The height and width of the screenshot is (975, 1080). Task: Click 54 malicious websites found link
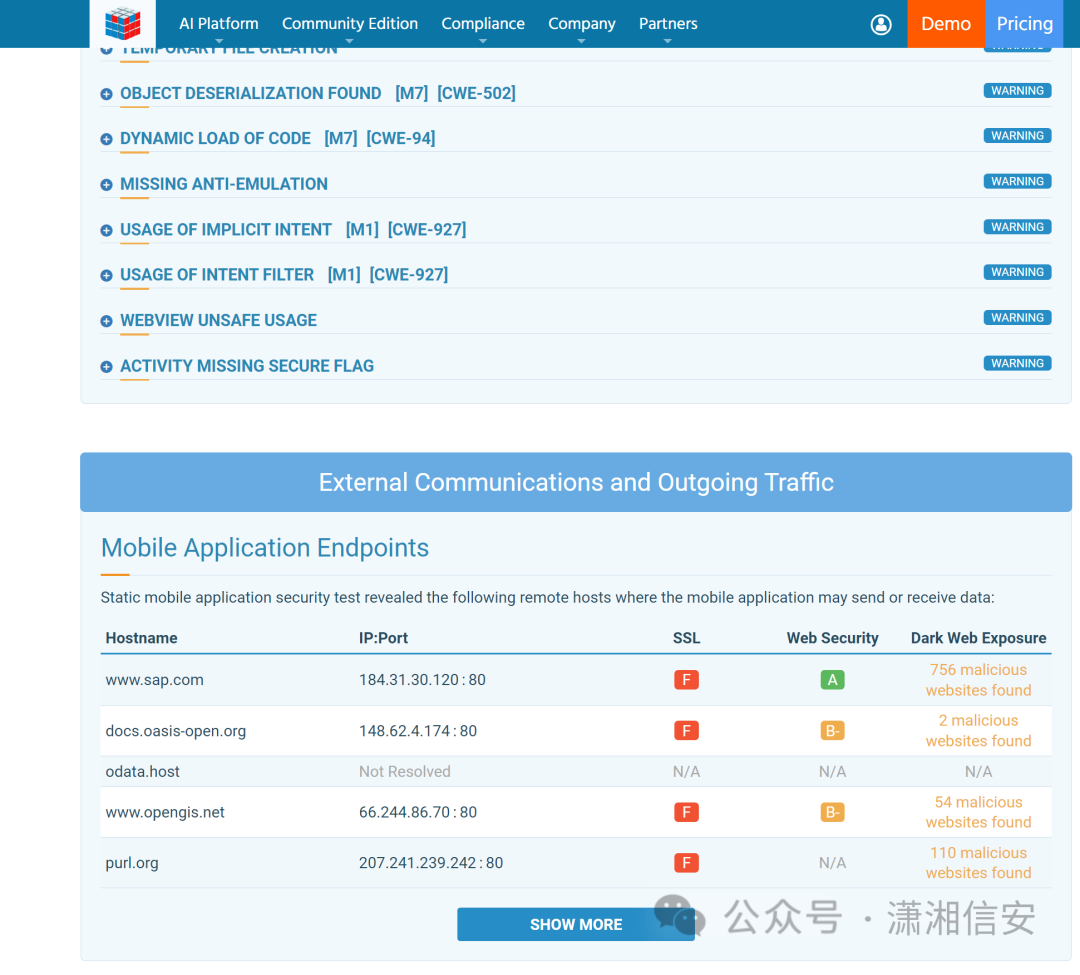pos(978,812)
